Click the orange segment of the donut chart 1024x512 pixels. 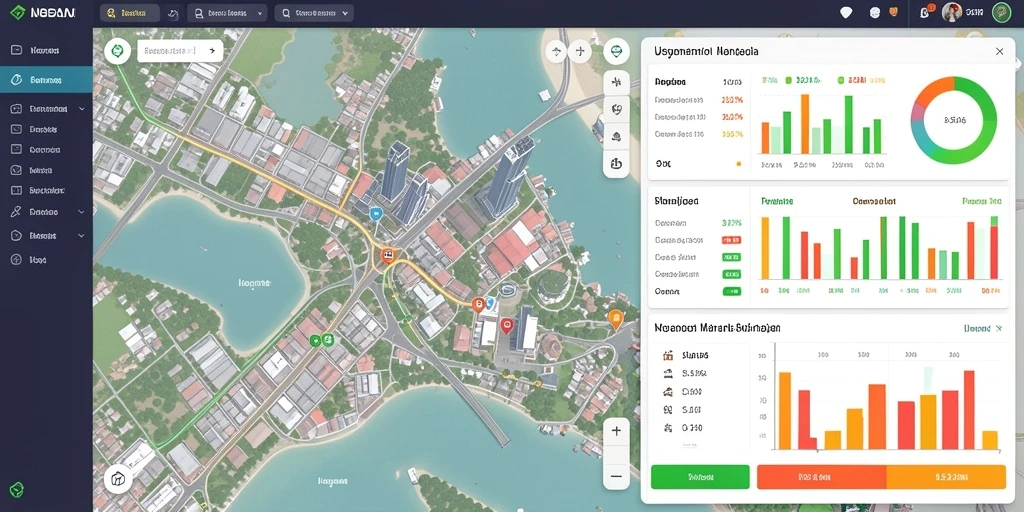tap(932, 89)
